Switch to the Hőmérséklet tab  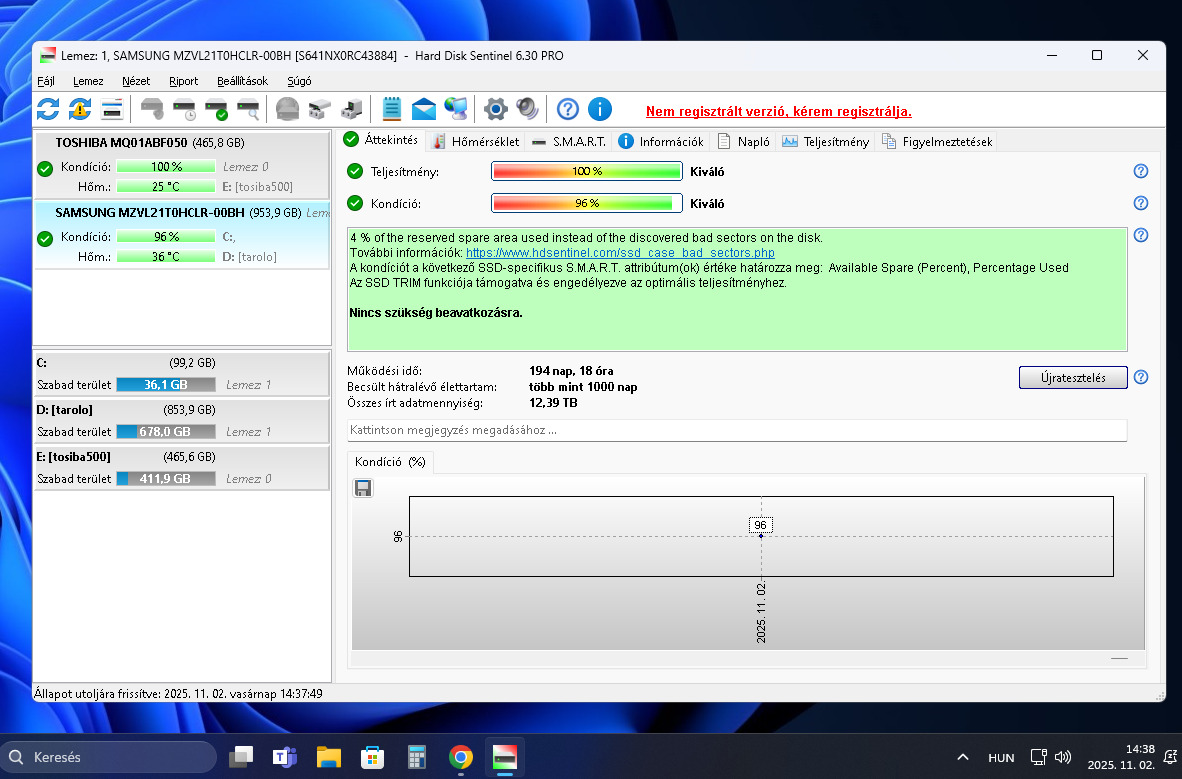pos(476,141)
